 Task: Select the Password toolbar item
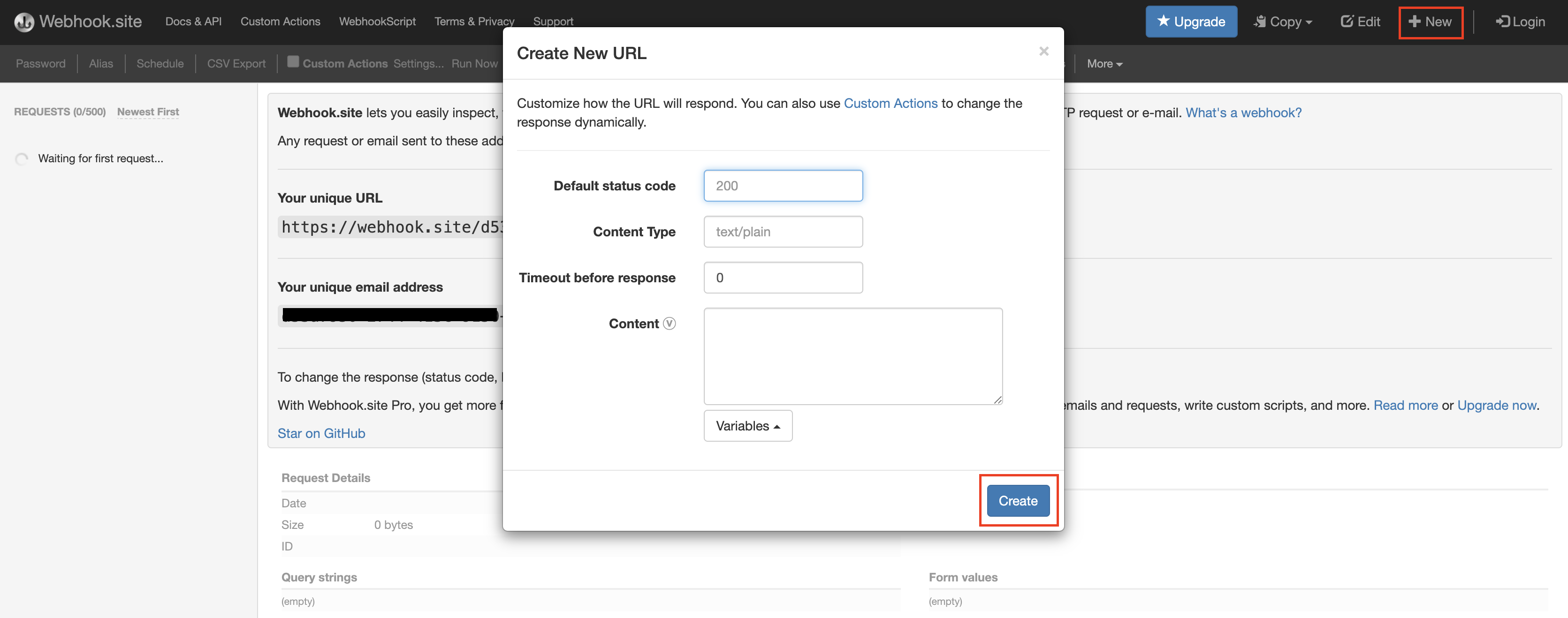(x=40, y=63)
